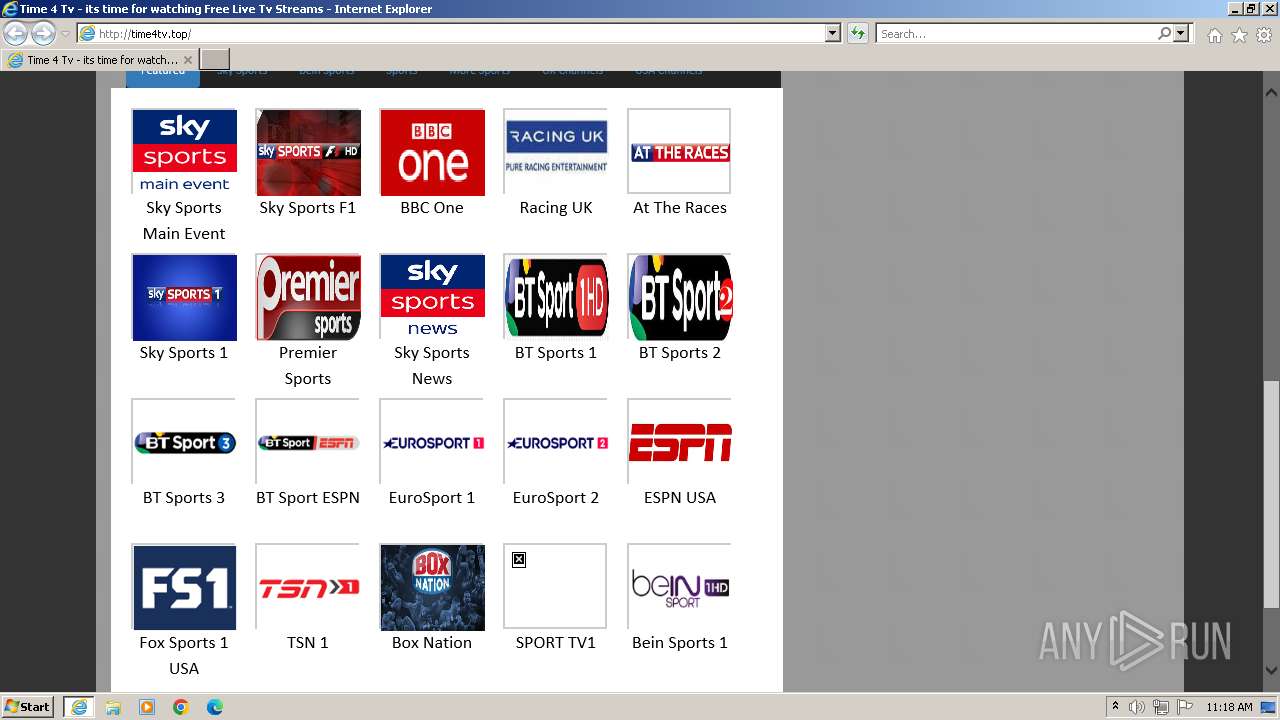Open the BT Sport 1 HD channel logo

pyautogui.click(x=556, y=297)
